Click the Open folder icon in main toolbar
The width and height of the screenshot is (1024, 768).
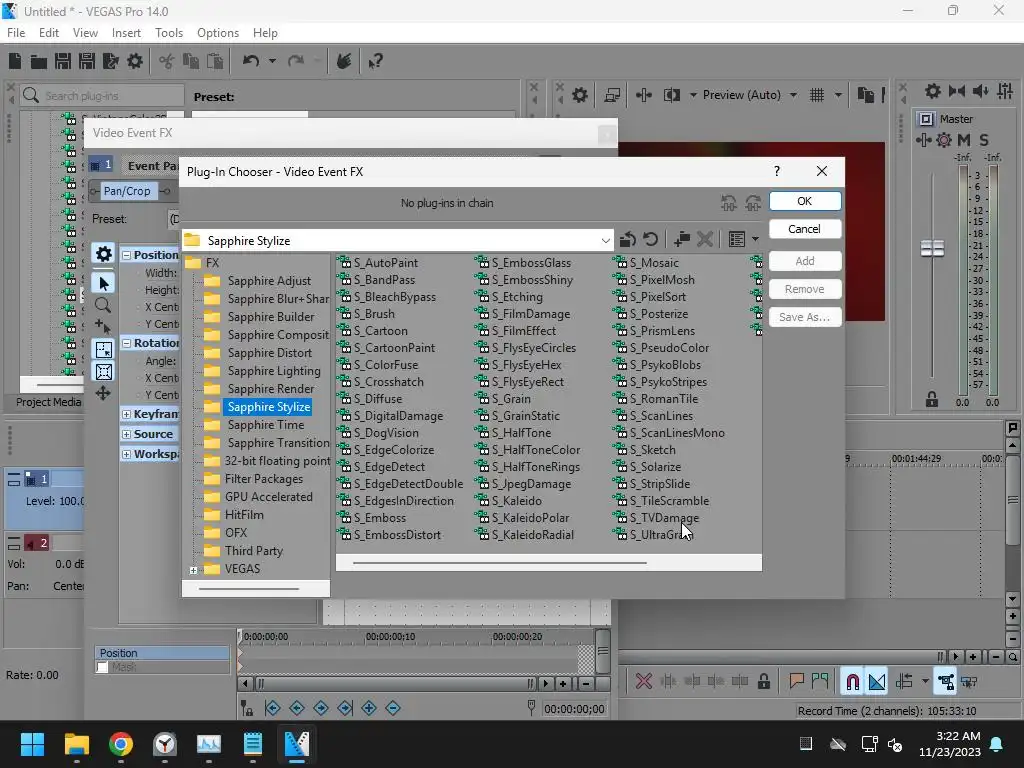click(39, 61)
